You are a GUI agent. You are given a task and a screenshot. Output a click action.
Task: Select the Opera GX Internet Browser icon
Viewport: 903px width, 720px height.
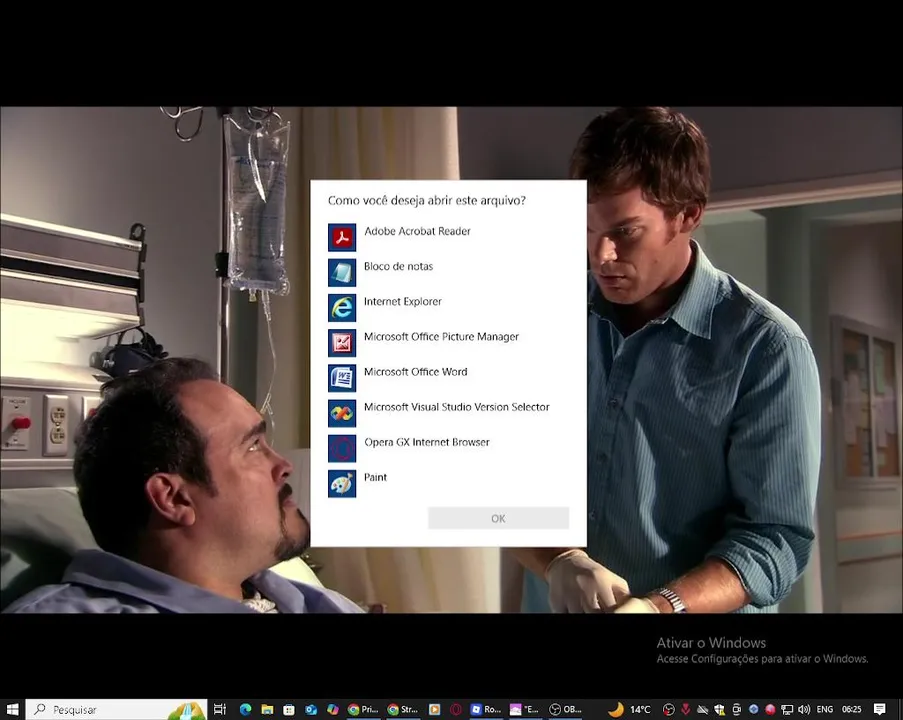342,448
